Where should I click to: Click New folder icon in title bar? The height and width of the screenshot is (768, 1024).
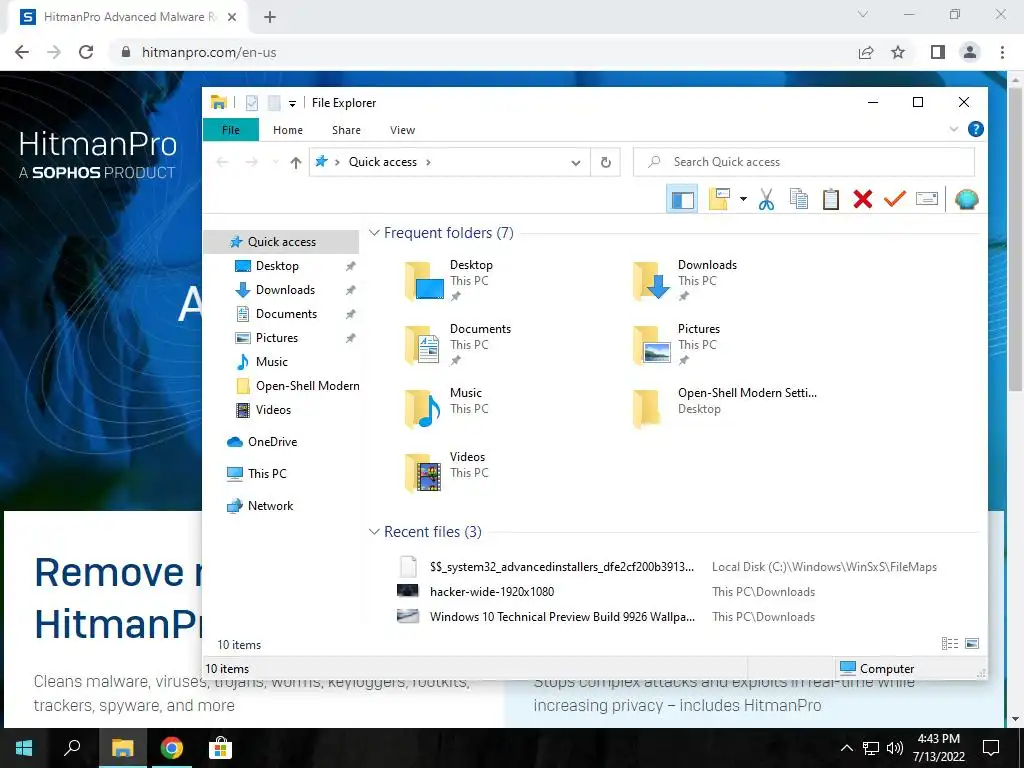pos(274,103)
